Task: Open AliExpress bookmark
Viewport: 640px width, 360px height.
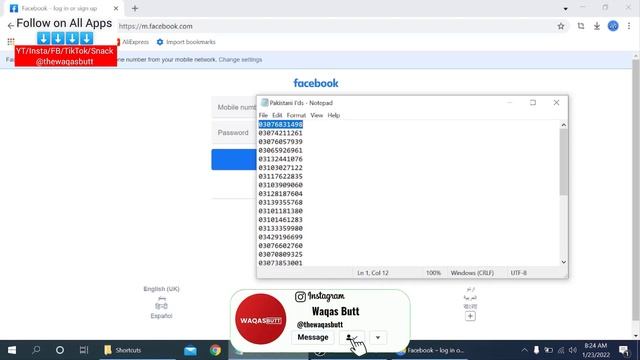Action: (133, 42)
